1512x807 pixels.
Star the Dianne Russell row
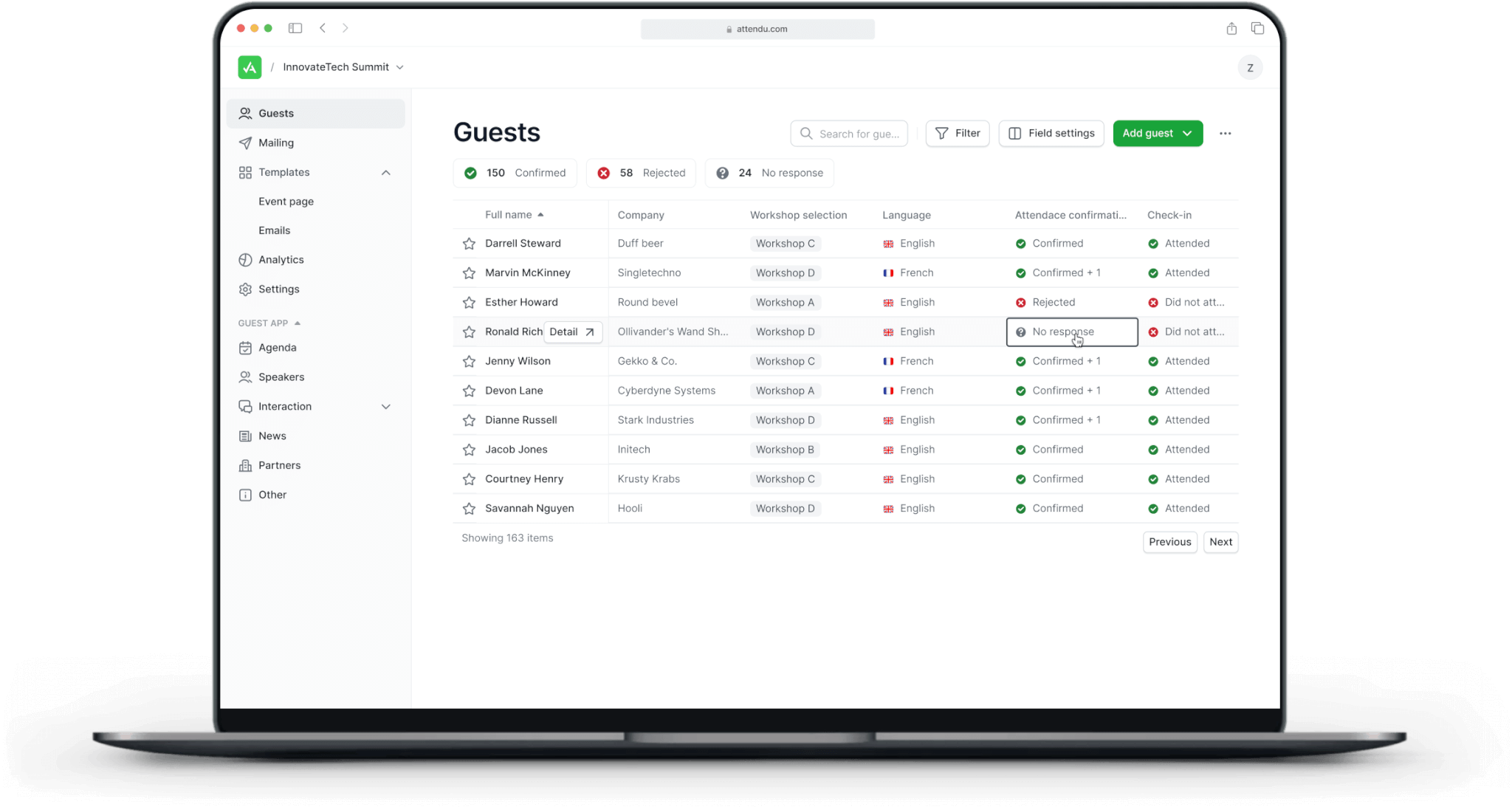click(469, 420)
